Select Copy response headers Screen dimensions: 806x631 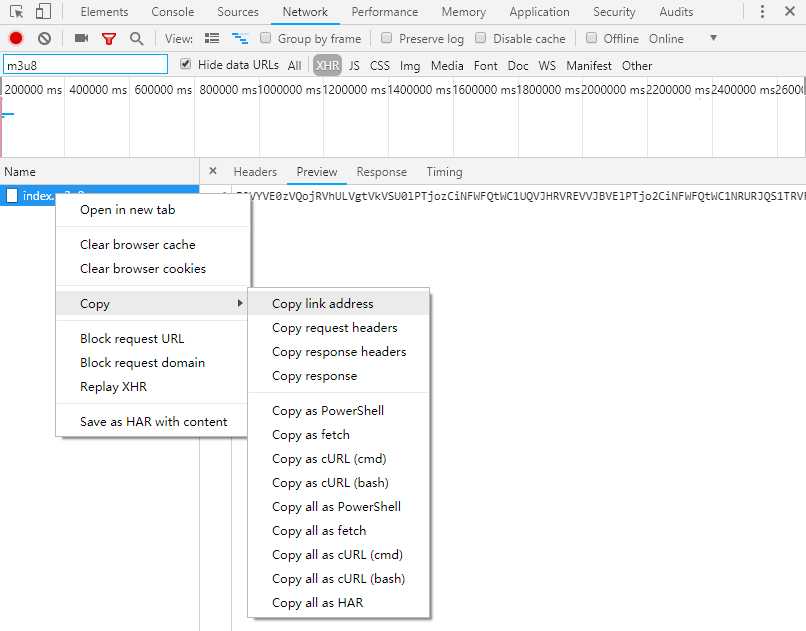click(339, 352)
